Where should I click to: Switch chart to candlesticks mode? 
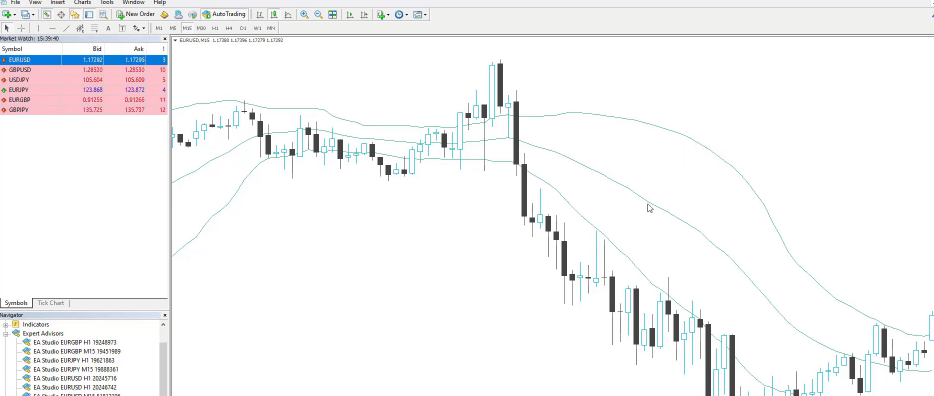click(274, 14)
